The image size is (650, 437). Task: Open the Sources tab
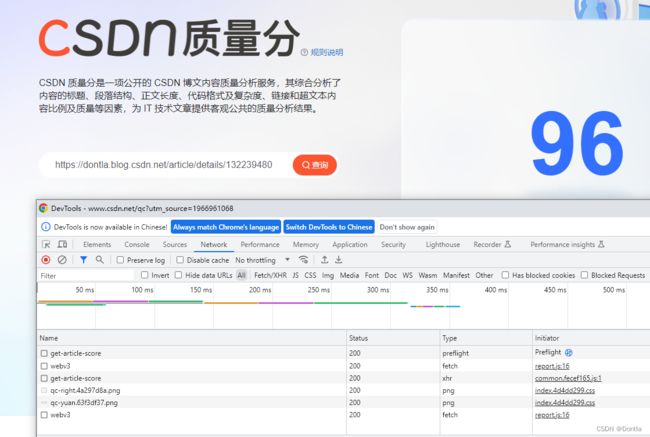175,245
